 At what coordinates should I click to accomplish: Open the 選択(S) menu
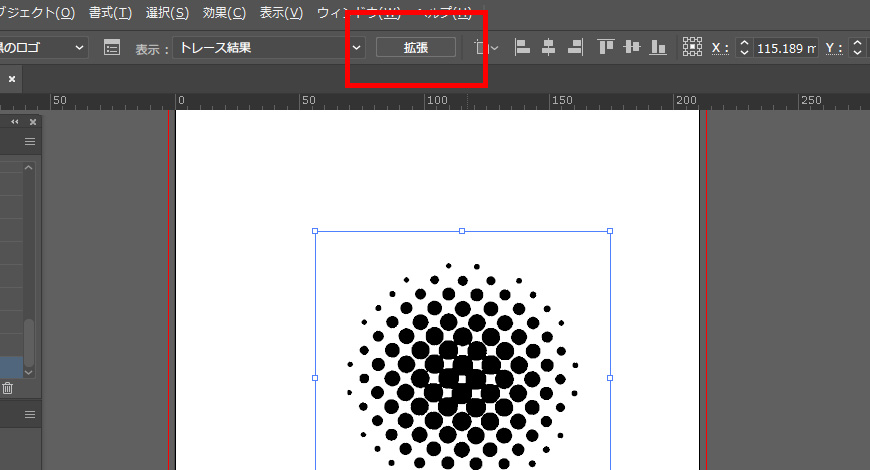pyautogui.click(x=167, y=12)
